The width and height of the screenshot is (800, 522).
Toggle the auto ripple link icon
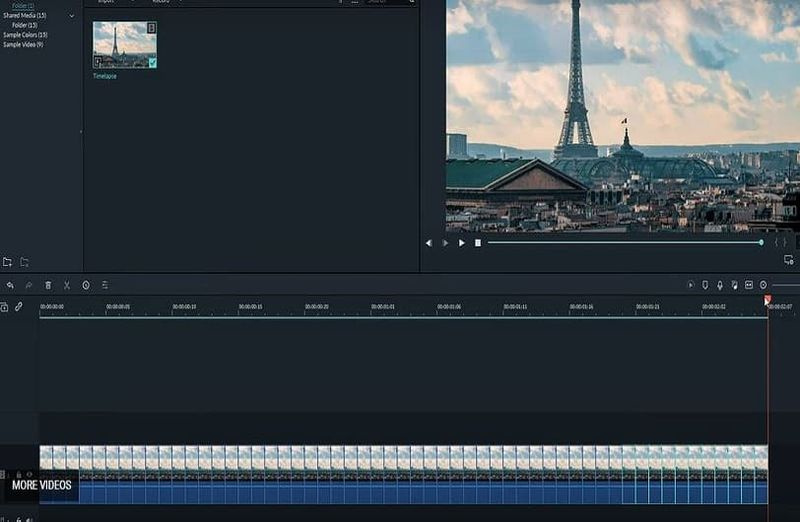pos(19,307)
